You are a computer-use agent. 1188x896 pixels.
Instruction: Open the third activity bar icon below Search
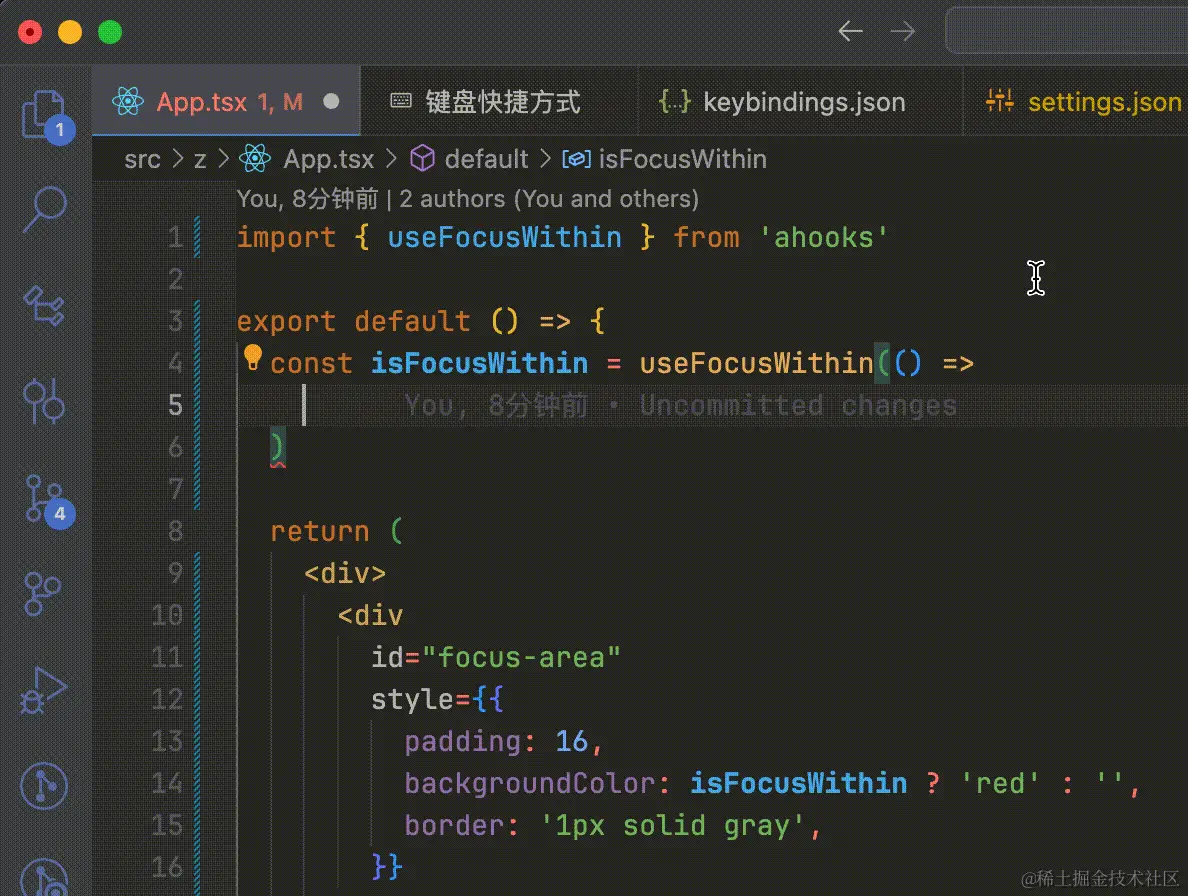(x=44, y=305)
